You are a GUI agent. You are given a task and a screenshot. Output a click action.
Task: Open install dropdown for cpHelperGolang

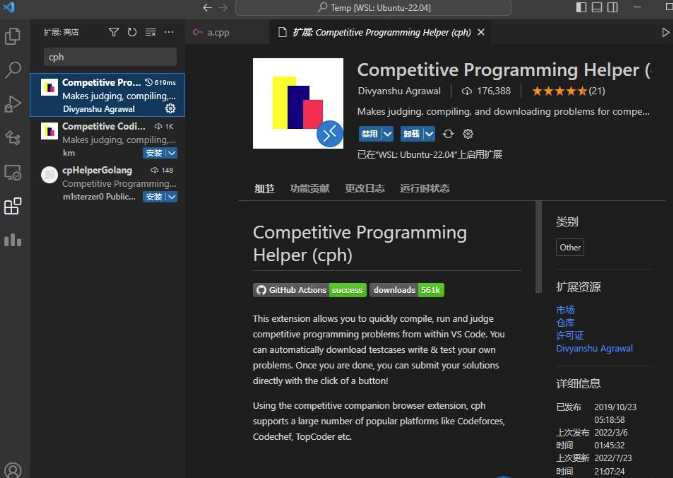click(x=172, y=197)
